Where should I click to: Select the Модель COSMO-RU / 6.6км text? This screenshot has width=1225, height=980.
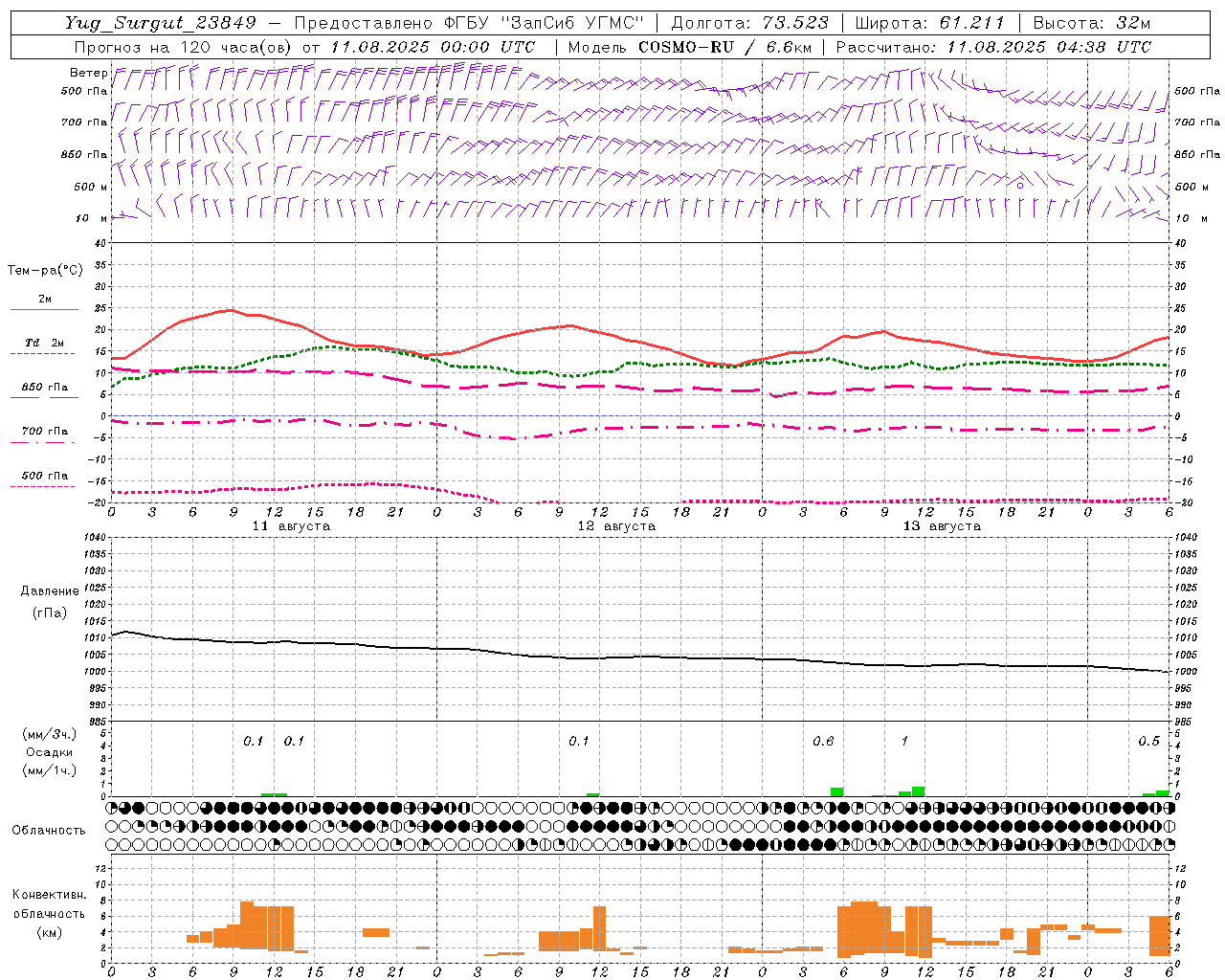690,47
